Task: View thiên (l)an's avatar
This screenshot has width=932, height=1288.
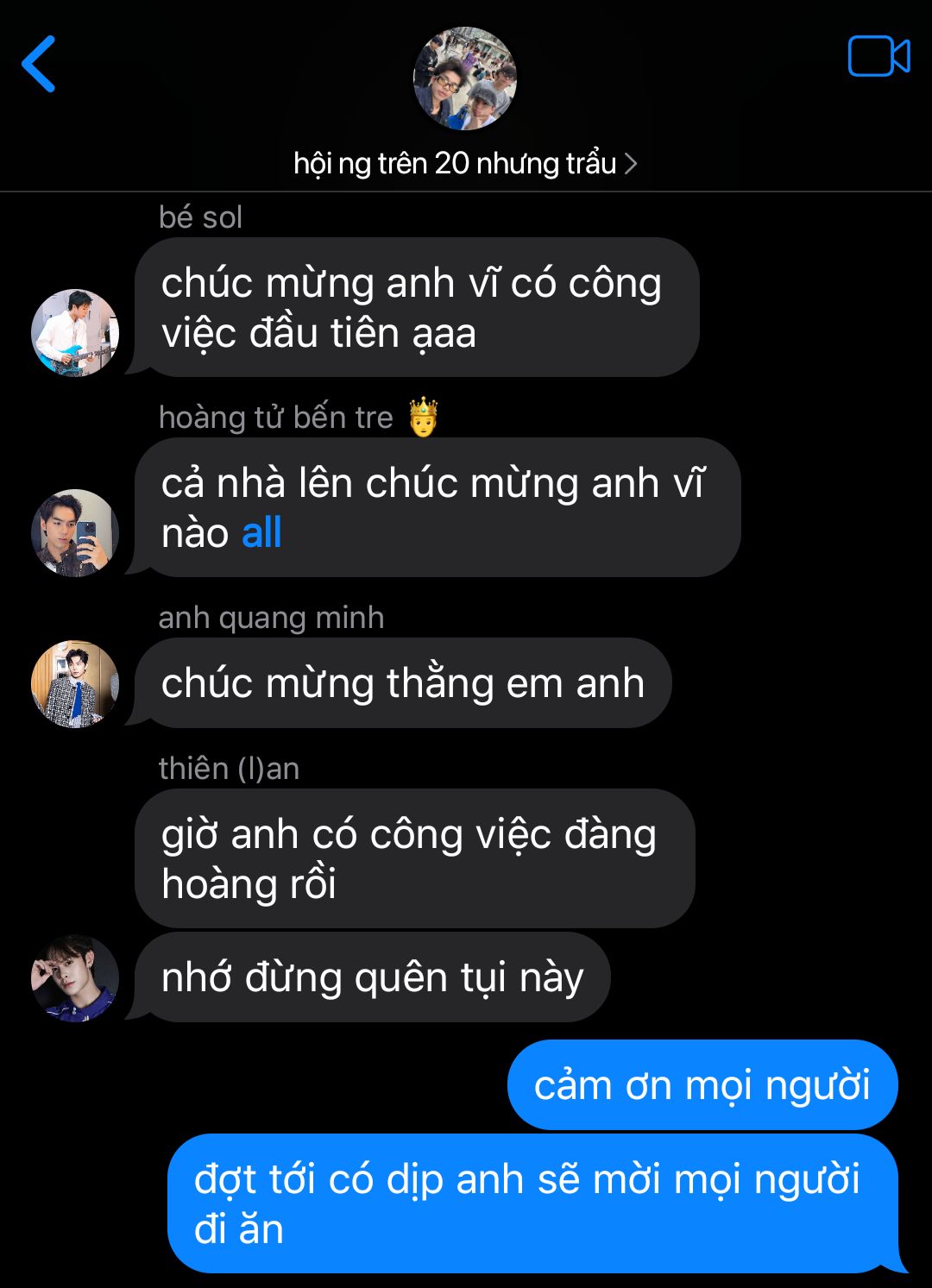Action: coord(75,978)
